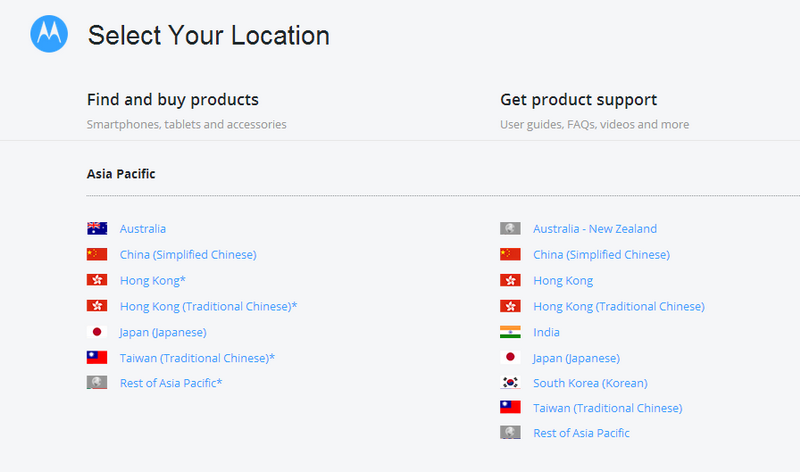Choose Hong Kong* store link
Image resolution: width=800 pixels, height=472 pixels.
coord(153,281)
